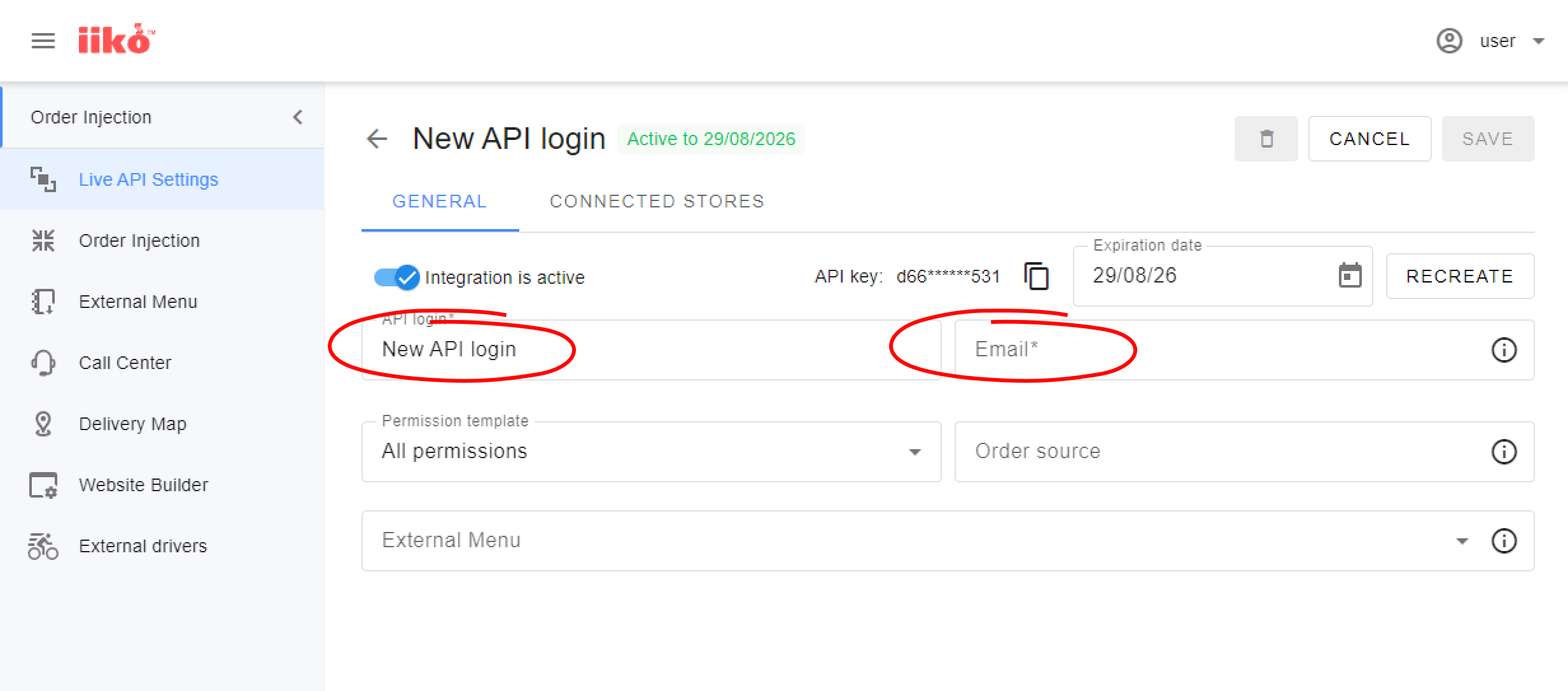
Task: Switch to the Connected Stores tab
Action: pyautogui.click(x=657, y=201)
